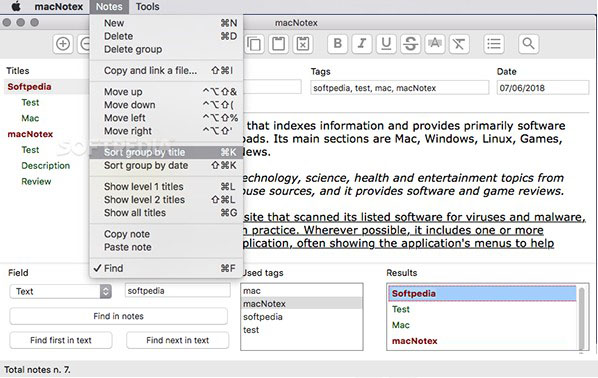
Task: Click the add note plus icon
Action: 63,44
